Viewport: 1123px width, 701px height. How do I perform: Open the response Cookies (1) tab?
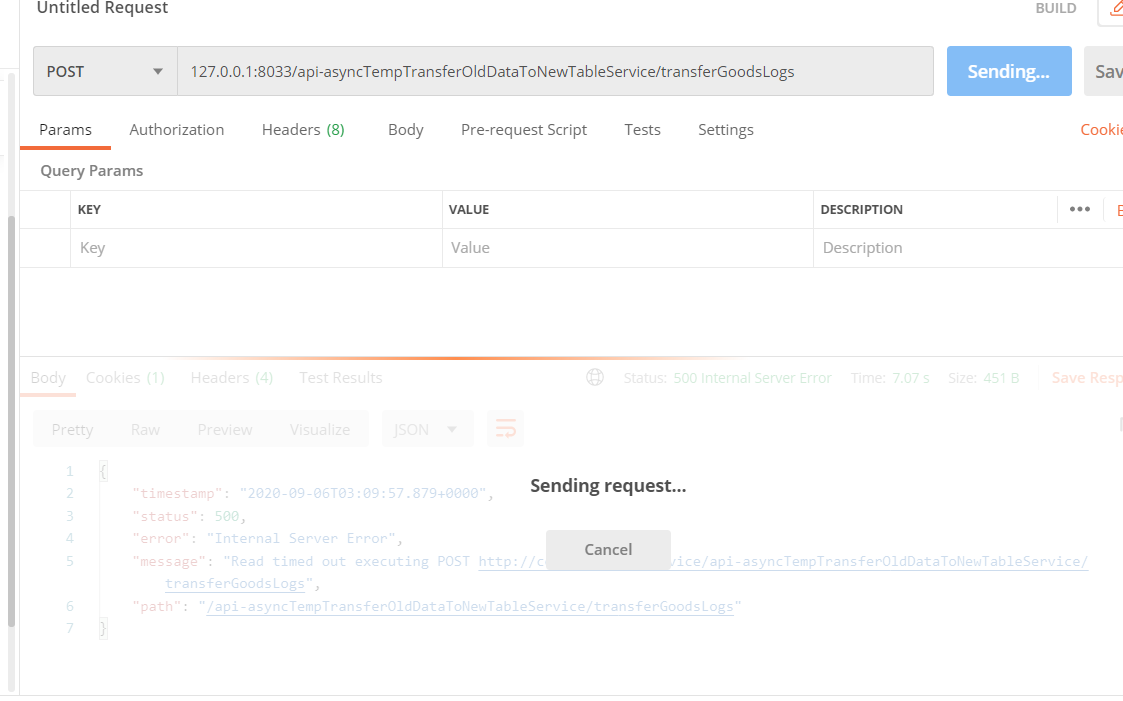tap(125, 377)
